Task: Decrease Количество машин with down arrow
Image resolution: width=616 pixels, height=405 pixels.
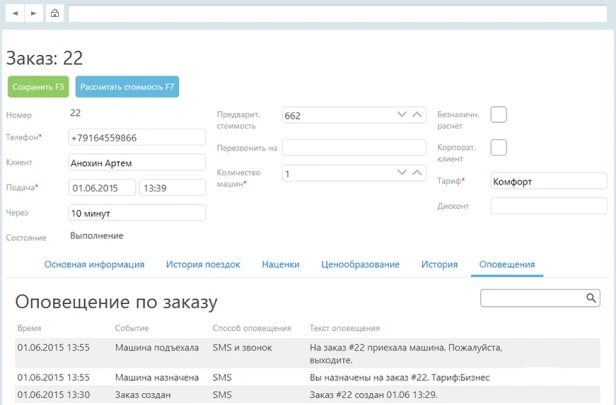Action: tap(402, 173)
